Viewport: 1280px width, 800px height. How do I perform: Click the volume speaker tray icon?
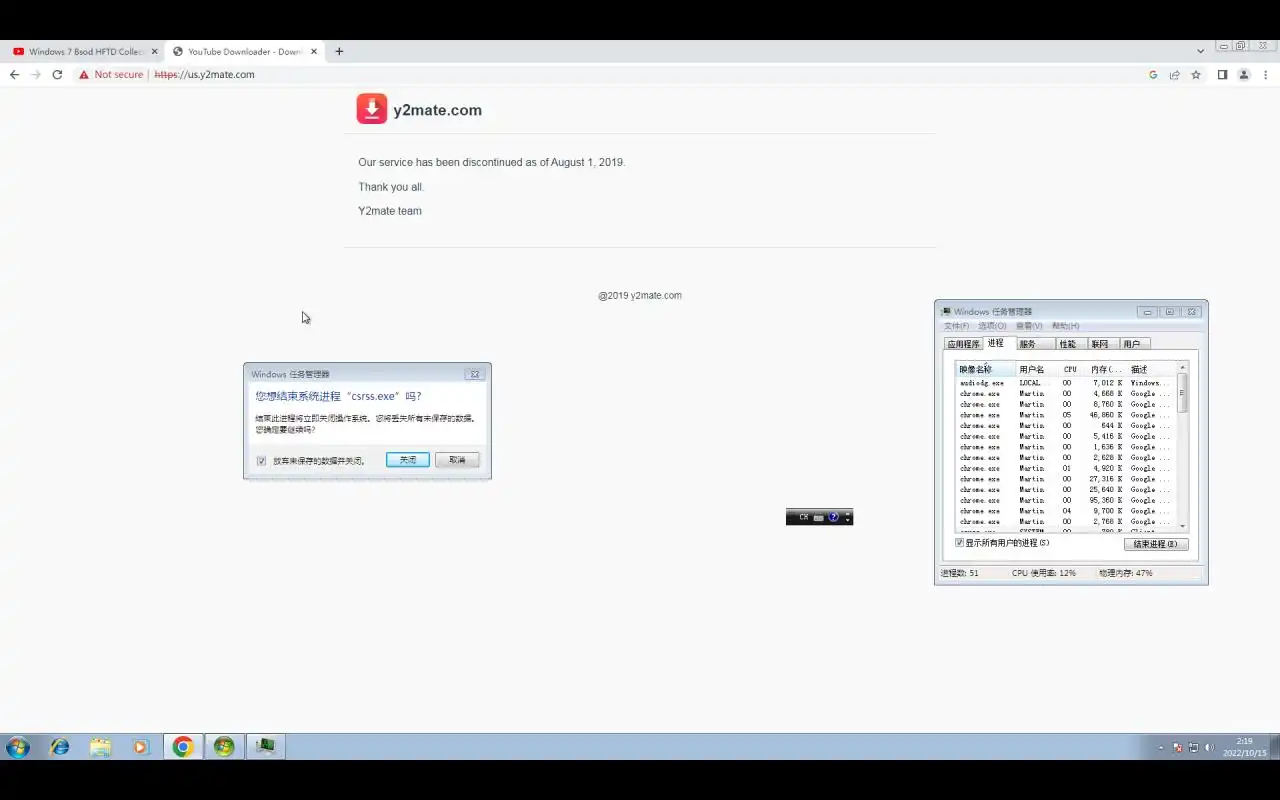tap(1209, 747)
